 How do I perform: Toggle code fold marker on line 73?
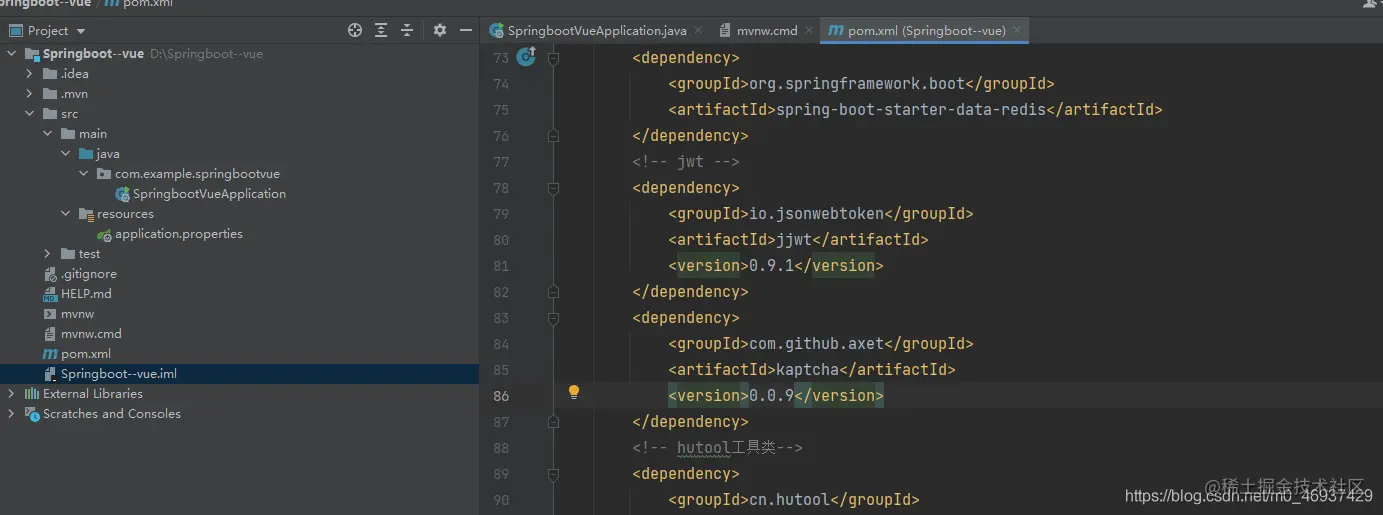pyautogui.click(x=554, y=58)
